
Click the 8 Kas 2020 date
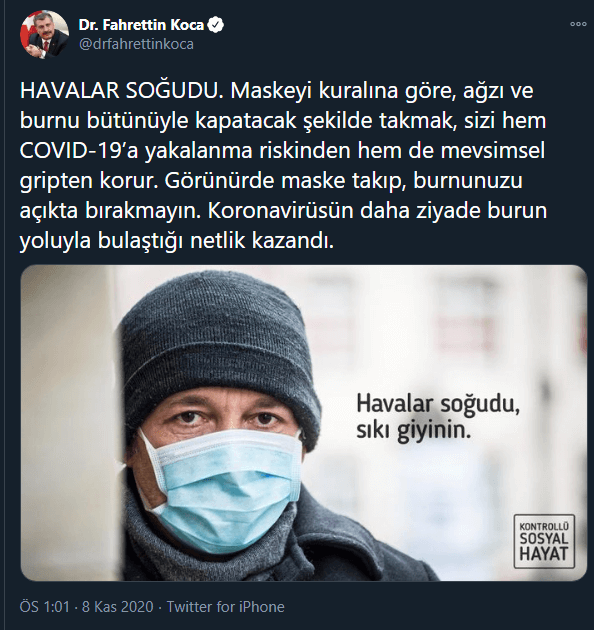(118, 607)
